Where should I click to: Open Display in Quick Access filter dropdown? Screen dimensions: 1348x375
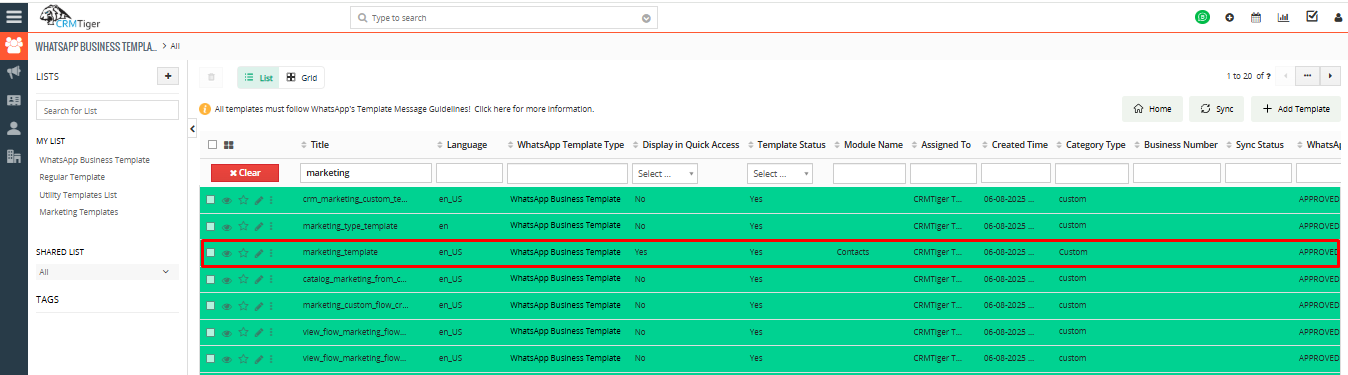pos(665,173)
